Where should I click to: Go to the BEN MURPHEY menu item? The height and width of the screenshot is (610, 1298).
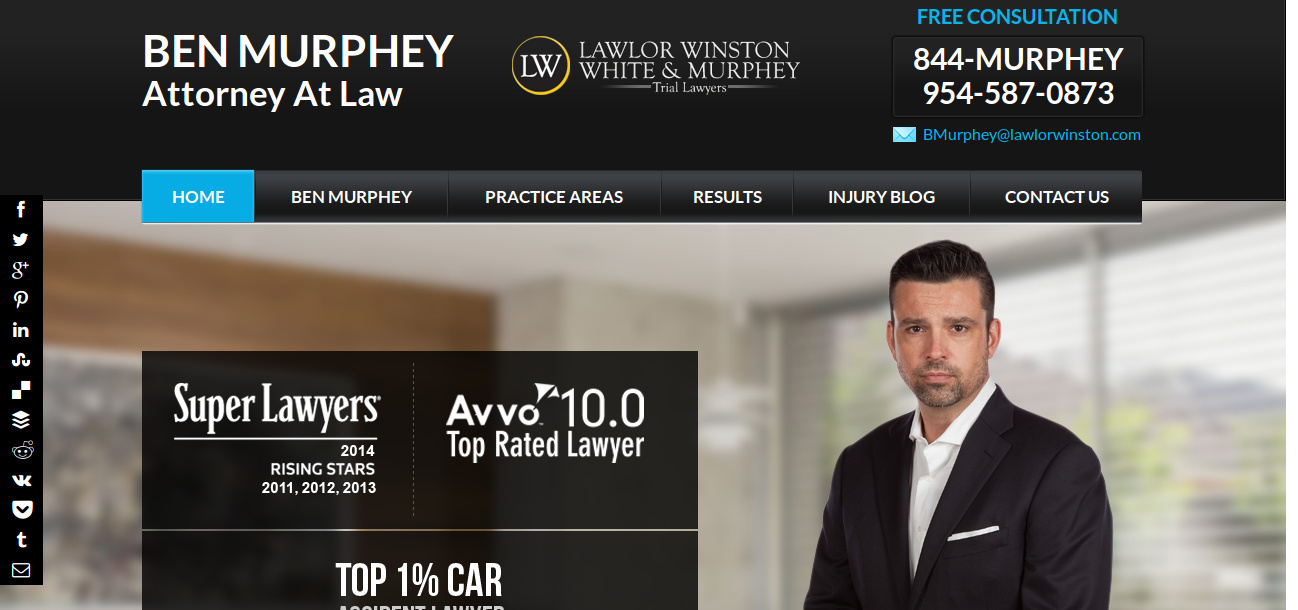click(x=351, y=197)
